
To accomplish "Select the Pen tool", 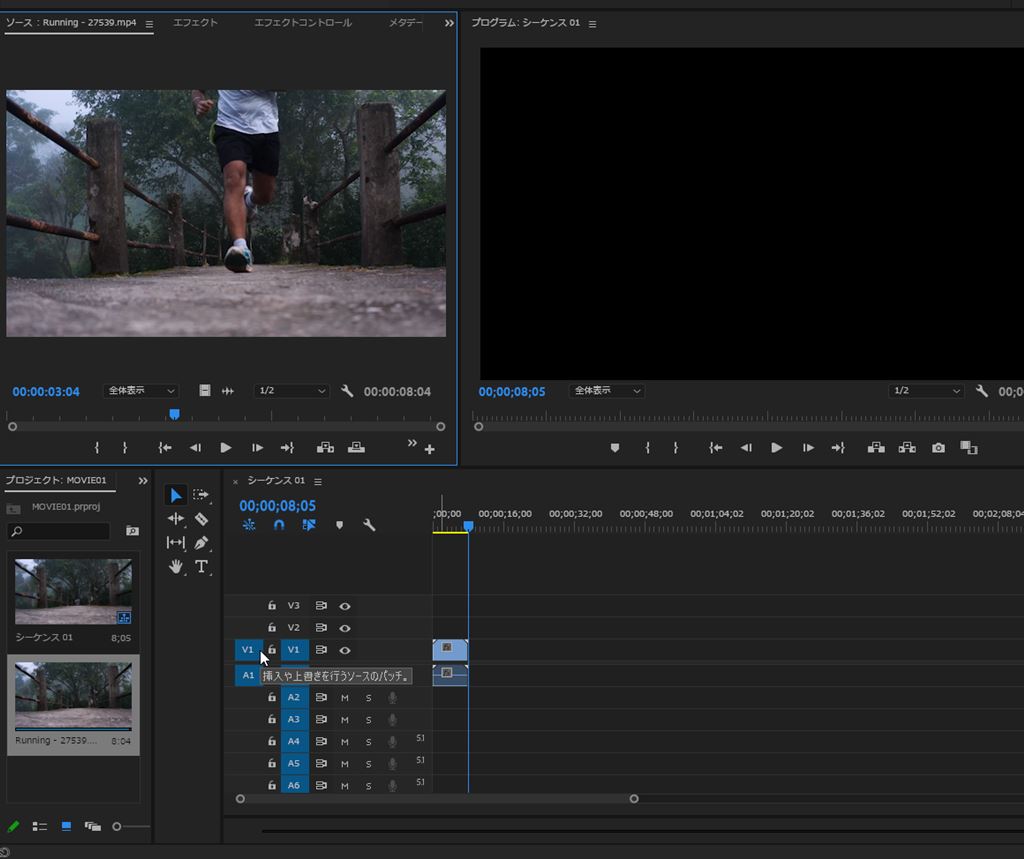I will [x=201, y=543].
